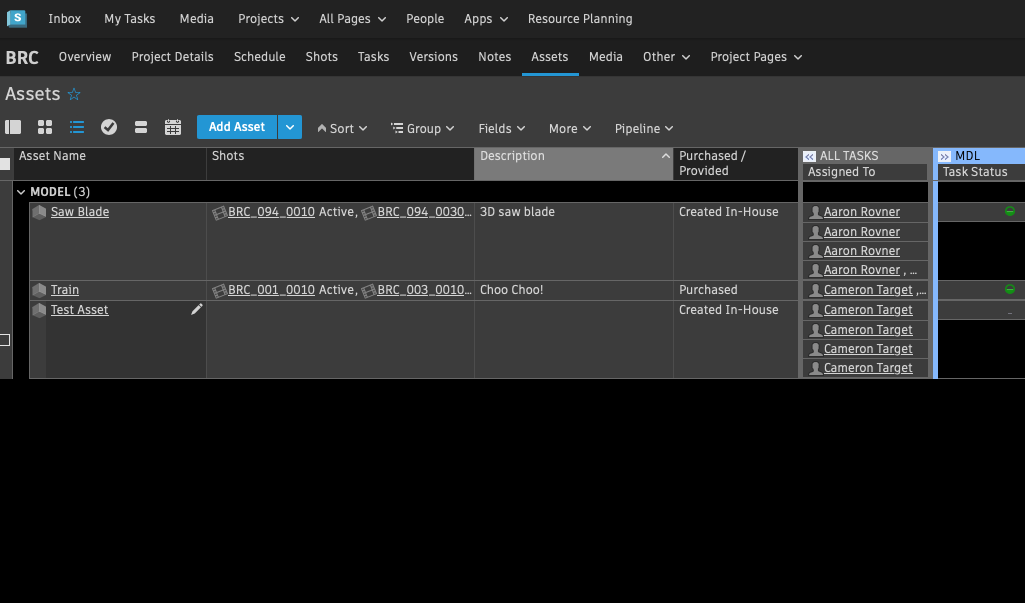Image resolution: width=1025 pixels, height=603 pixels.
Task: Open the Add Asset dropdown arrow
Action: (289, 127)
